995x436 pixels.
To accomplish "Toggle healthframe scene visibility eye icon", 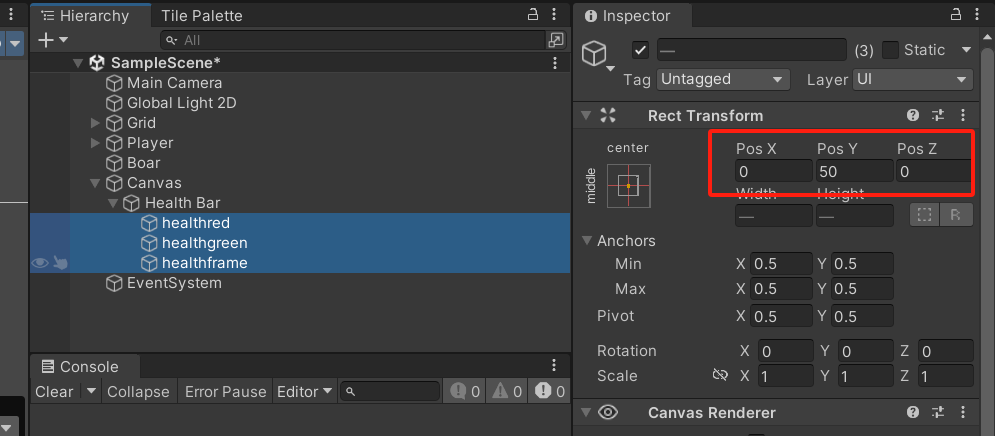I will pos(40,263).
